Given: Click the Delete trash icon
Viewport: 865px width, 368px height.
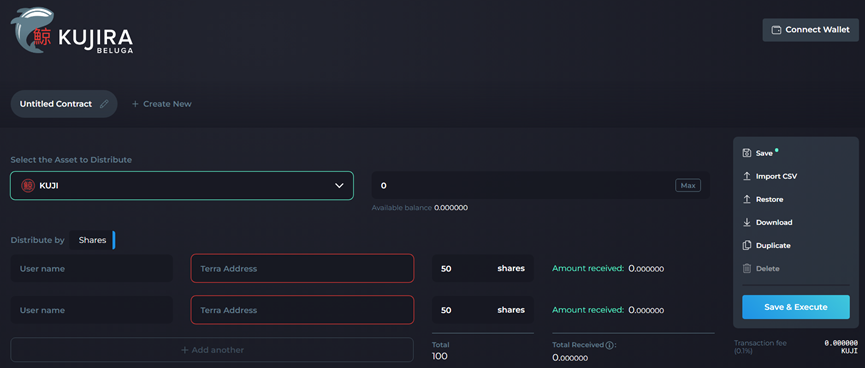Looking at the screenshot, I should click(x=746, y=269).
